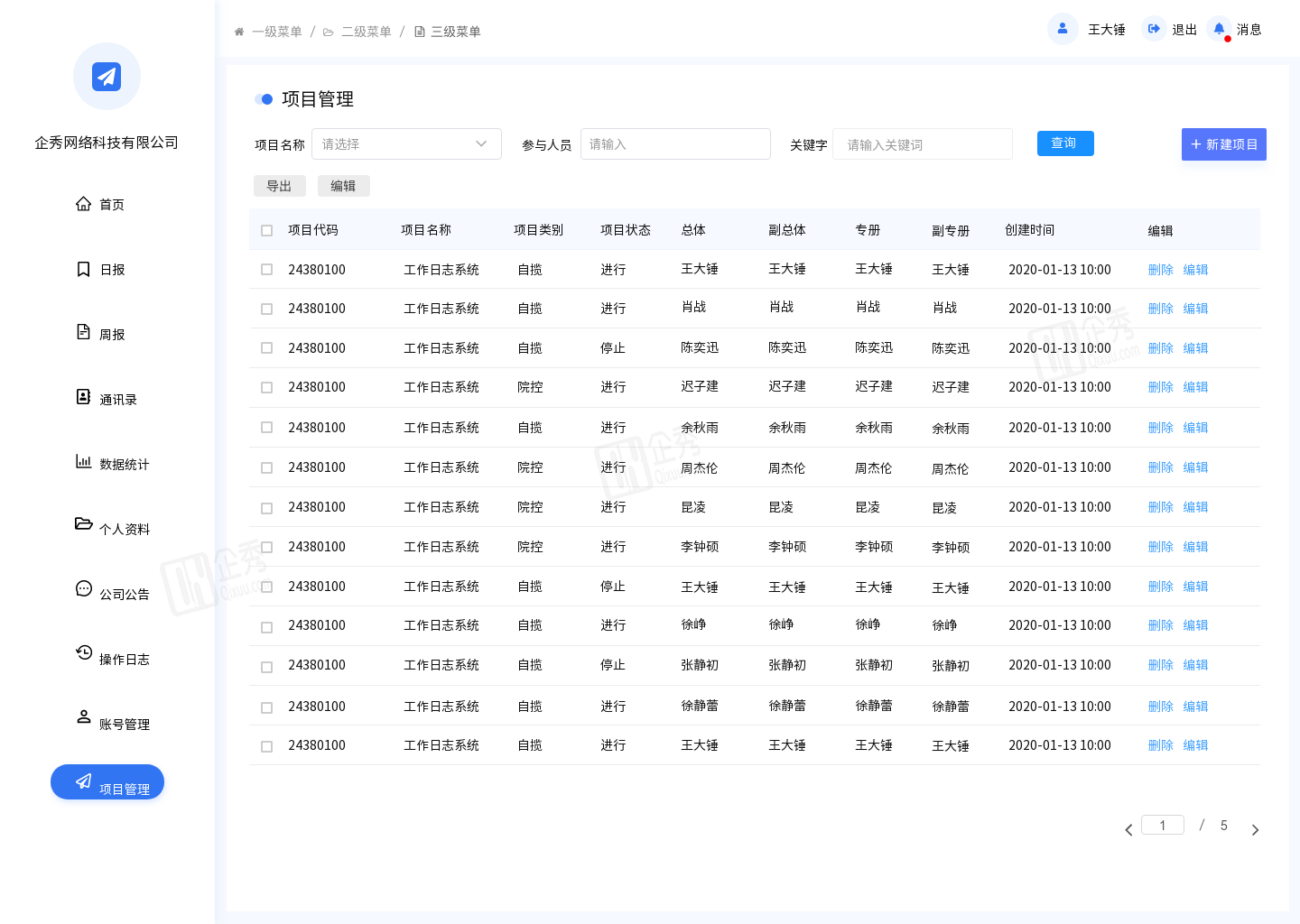Open the 项目名称 dropdown selector
This screenshot has height=924, width=1300.
(406, 144)
